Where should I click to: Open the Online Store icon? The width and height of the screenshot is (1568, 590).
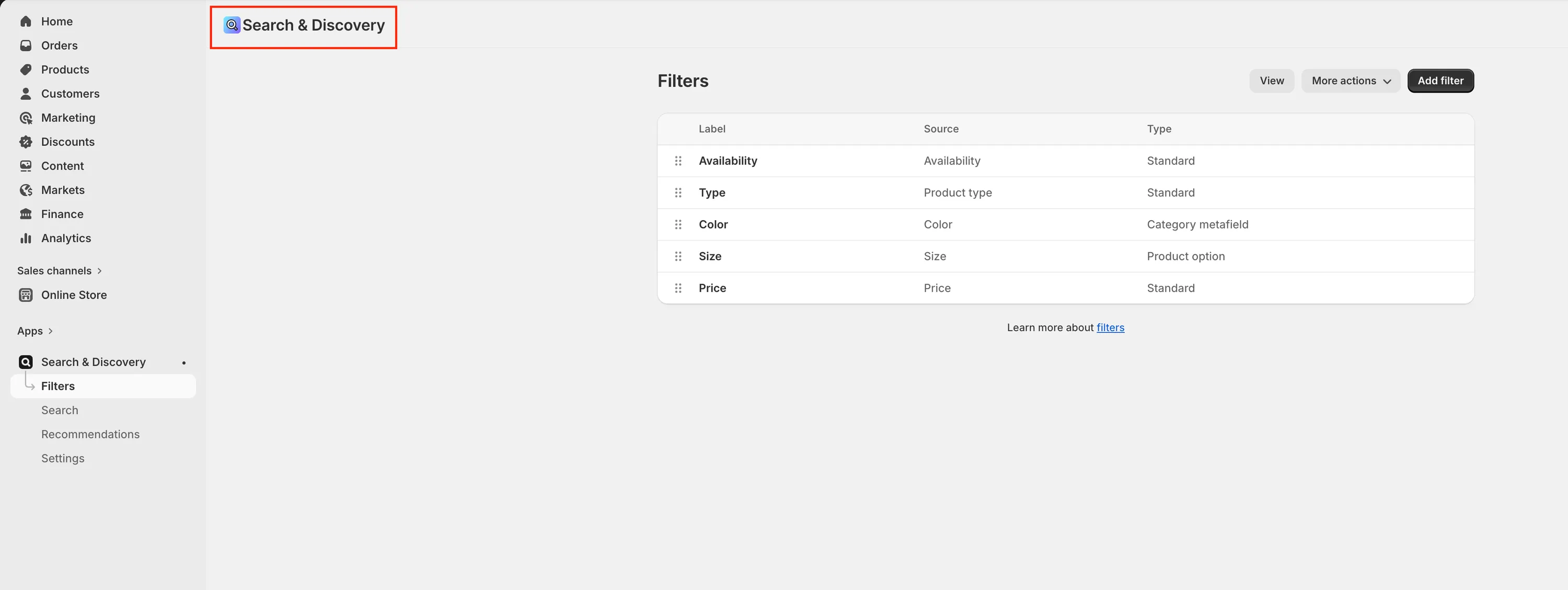26,294
